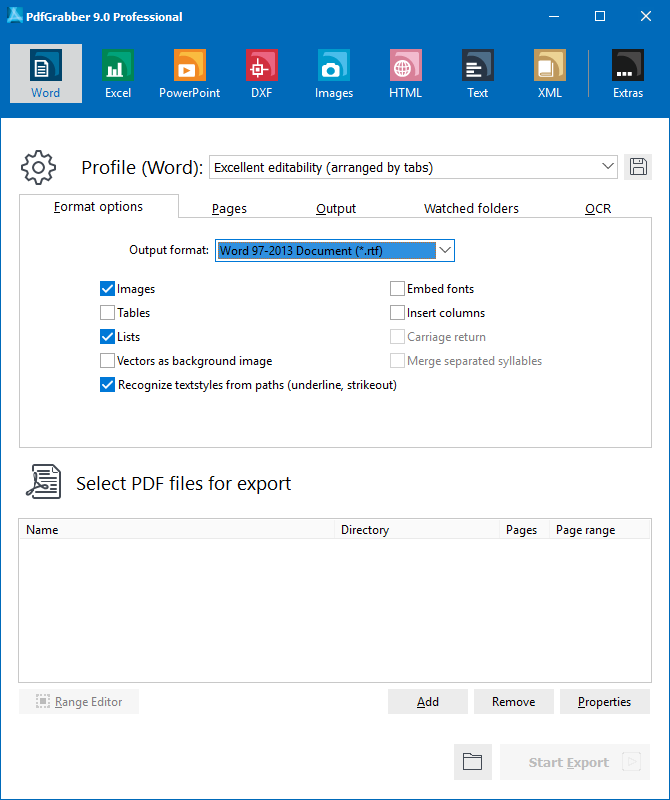670x800 pixels.
Task: Click the Page range column header
Action: [x=599, y=530]
